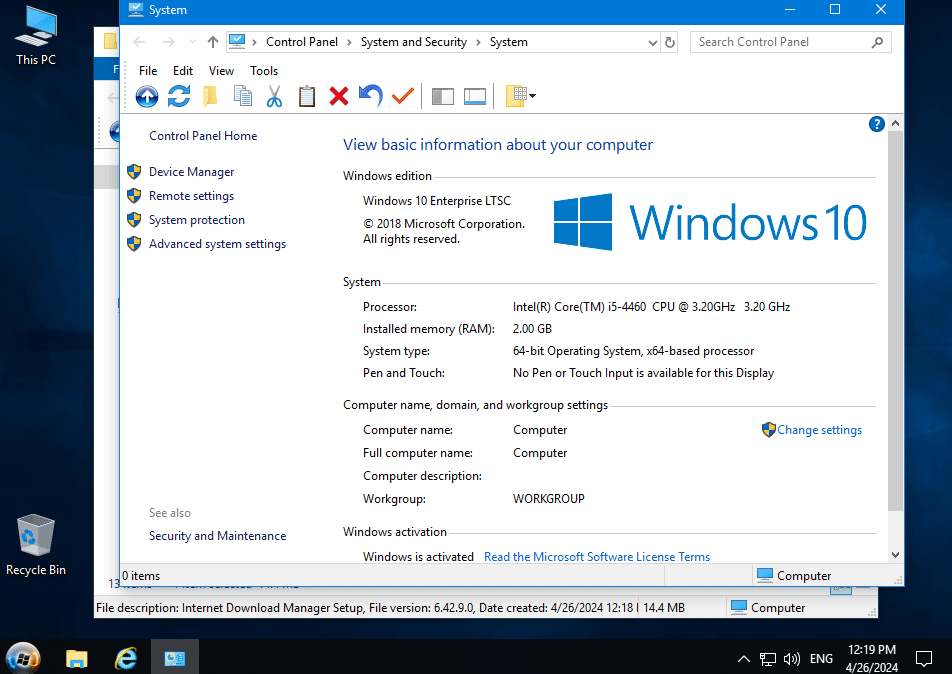Expand the recent locations dropdown arrow
Image resolution: width=952 pixels, height=674 pixels.
pyautogui.click(x=193, y=42)
